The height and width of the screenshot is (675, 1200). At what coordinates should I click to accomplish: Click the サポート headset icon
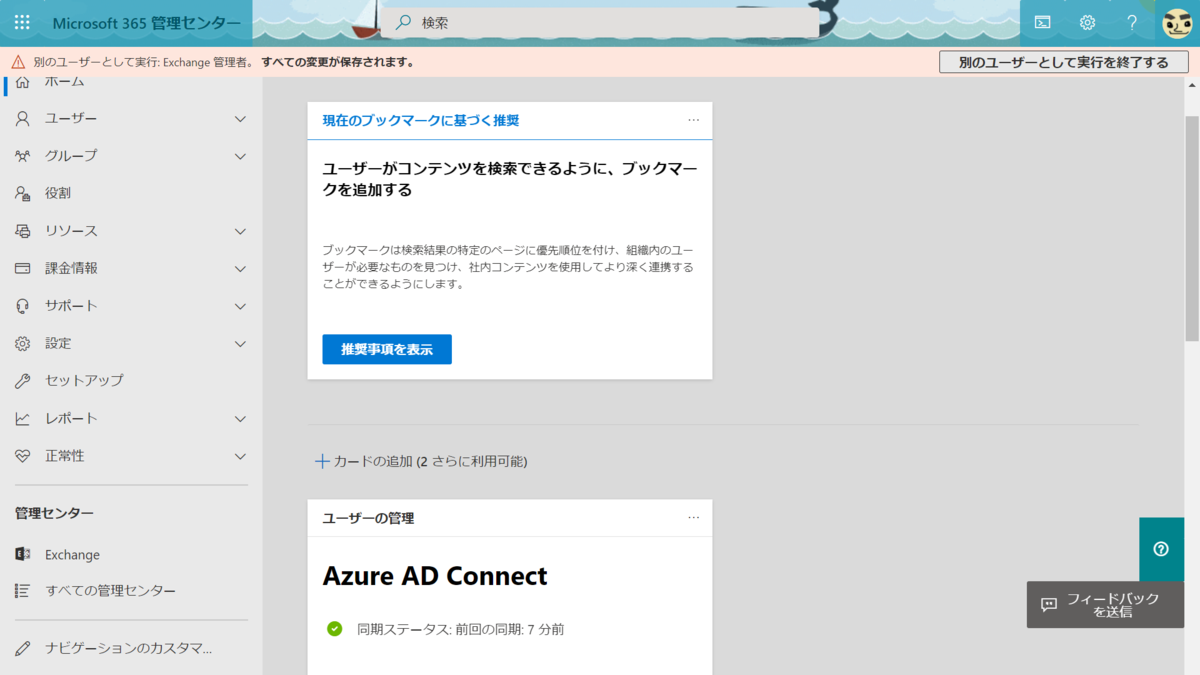(x=22, y=306)
